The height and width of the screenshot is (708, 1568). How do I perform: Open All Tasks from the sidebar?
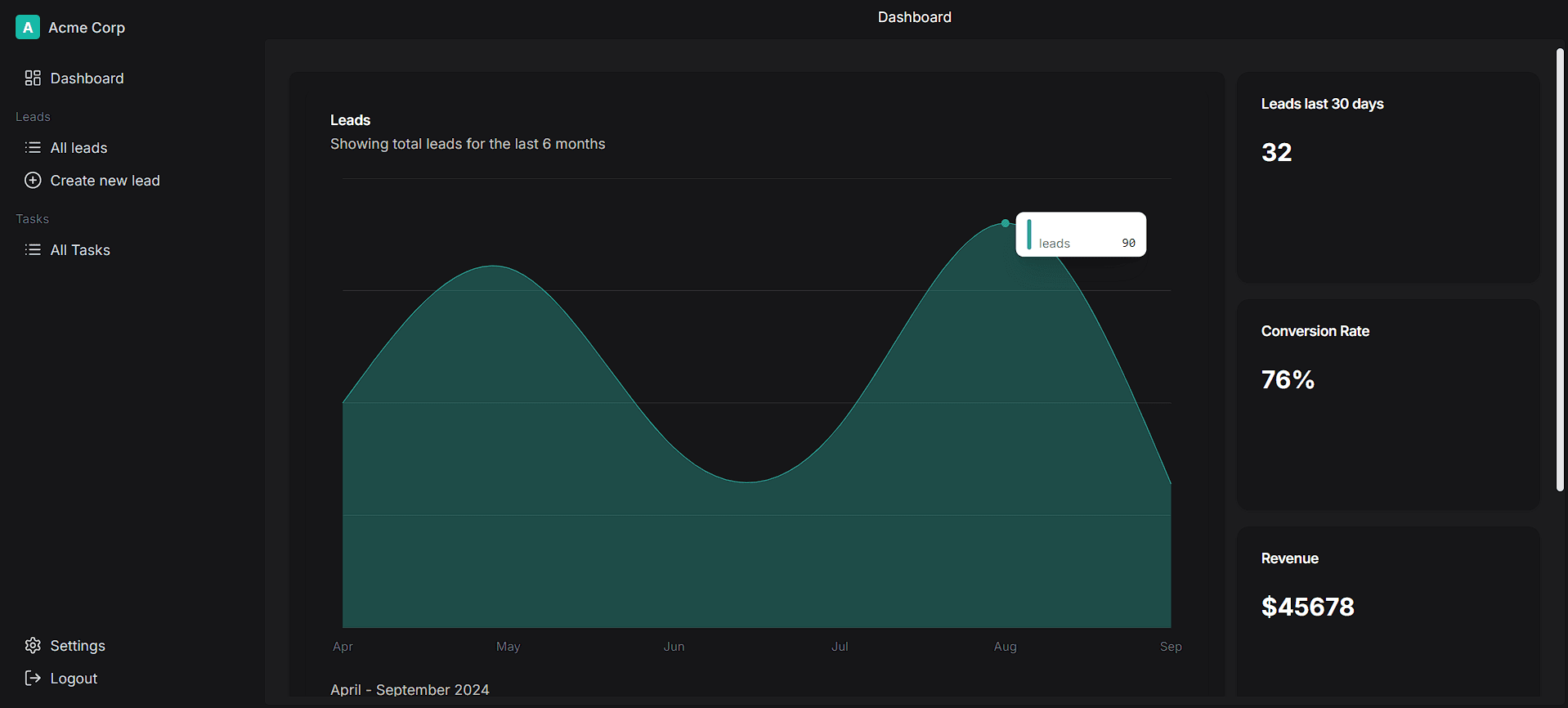(x=80, y=250)
